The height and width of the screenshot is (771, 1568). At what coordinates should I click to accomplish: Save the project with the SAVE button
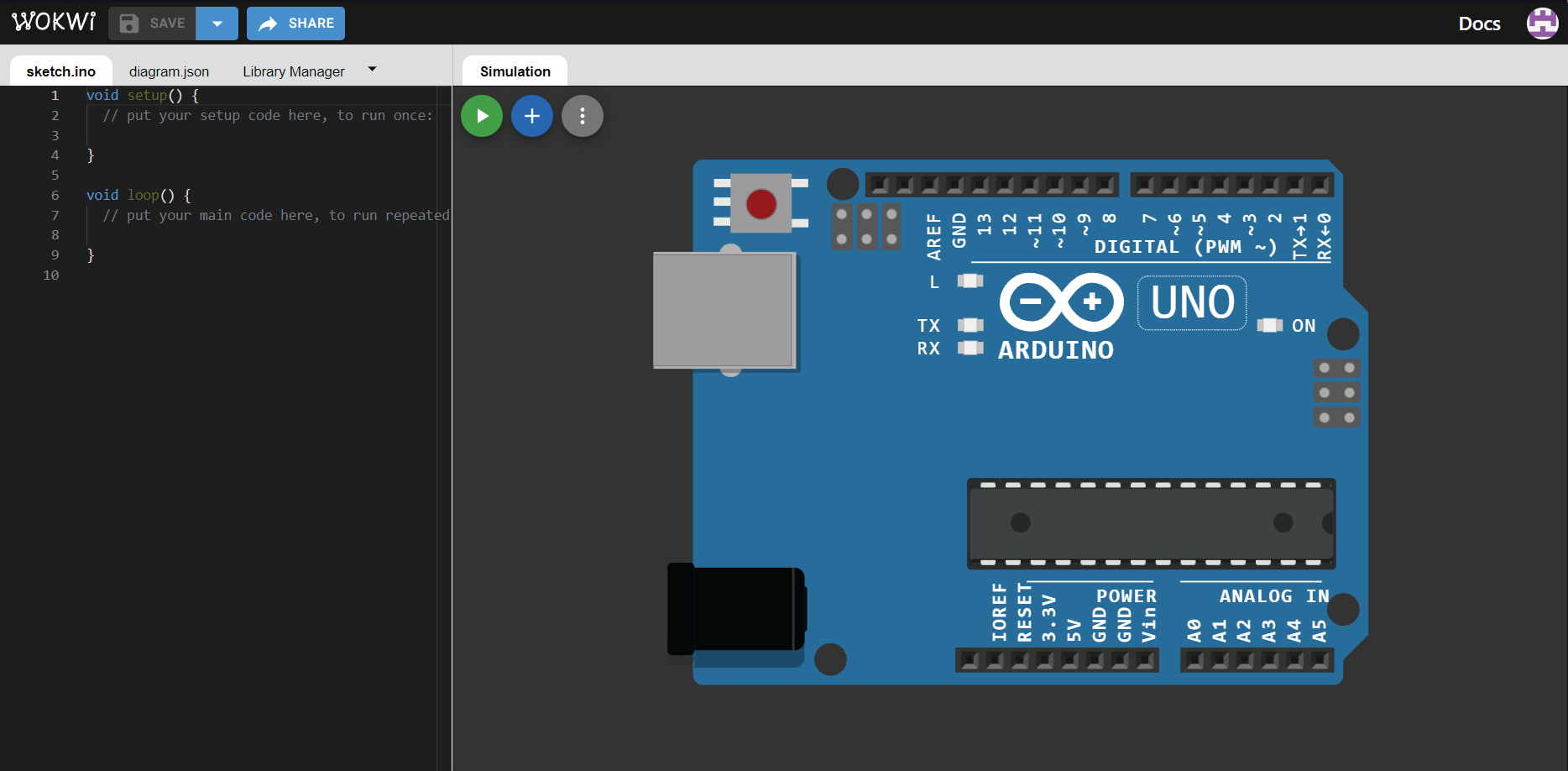click(152, 24)
